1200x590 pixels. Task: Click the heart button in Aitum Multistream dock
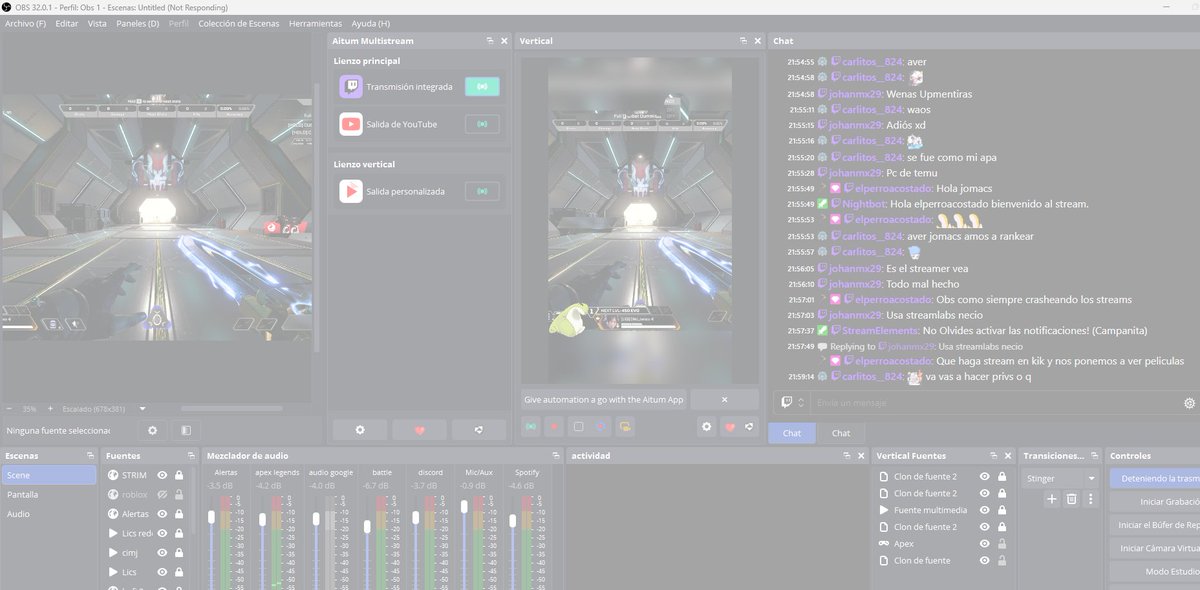419,430
